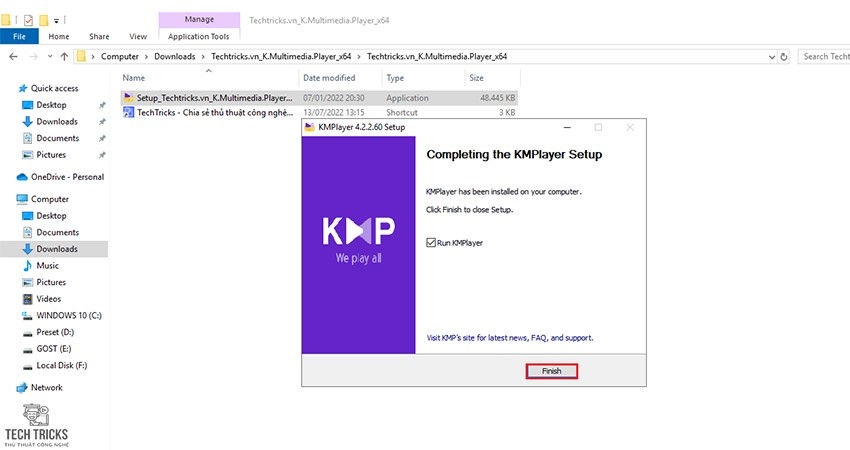
Task: Select the Manage contextual tab
Action: point(199,19)
